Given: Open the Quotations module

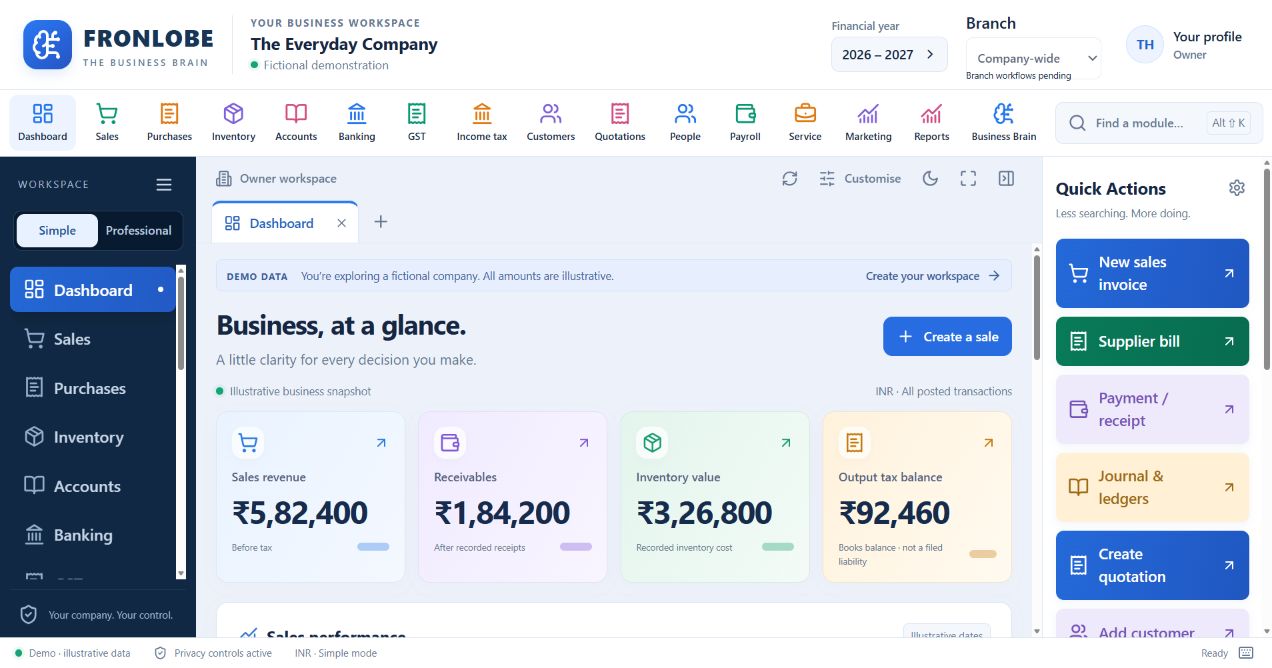Looking at the screenshot, I should click(620, 123).
